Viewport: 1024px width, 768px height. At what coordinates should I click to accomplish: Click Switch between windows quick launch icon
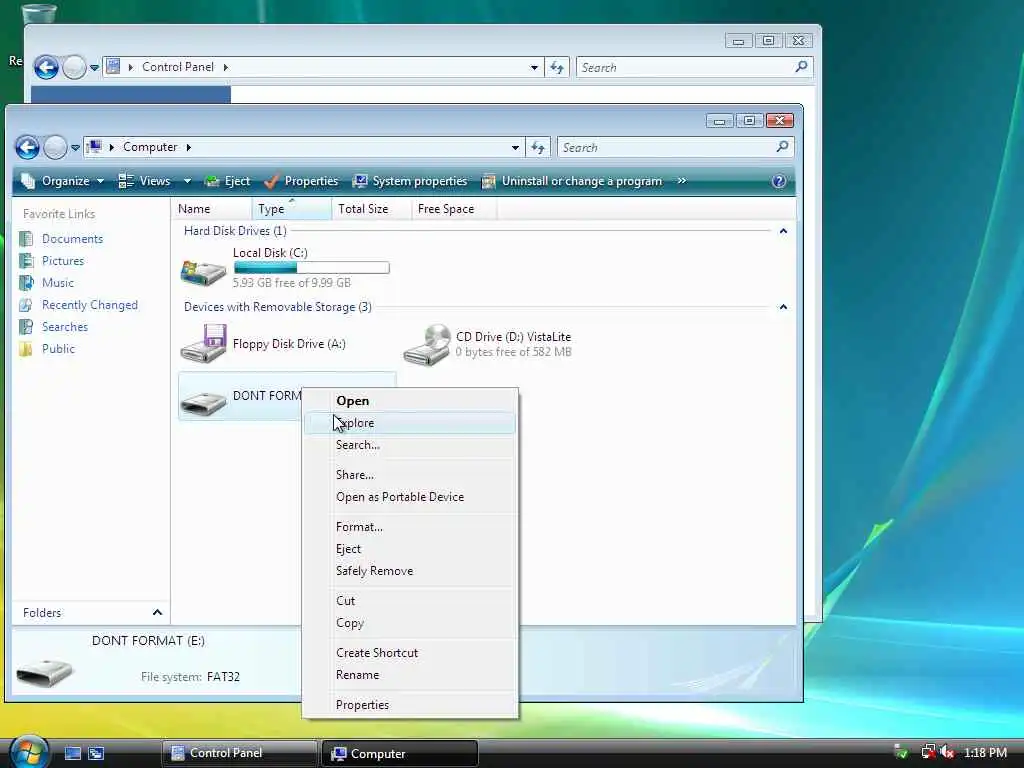[x=96, y=753]
